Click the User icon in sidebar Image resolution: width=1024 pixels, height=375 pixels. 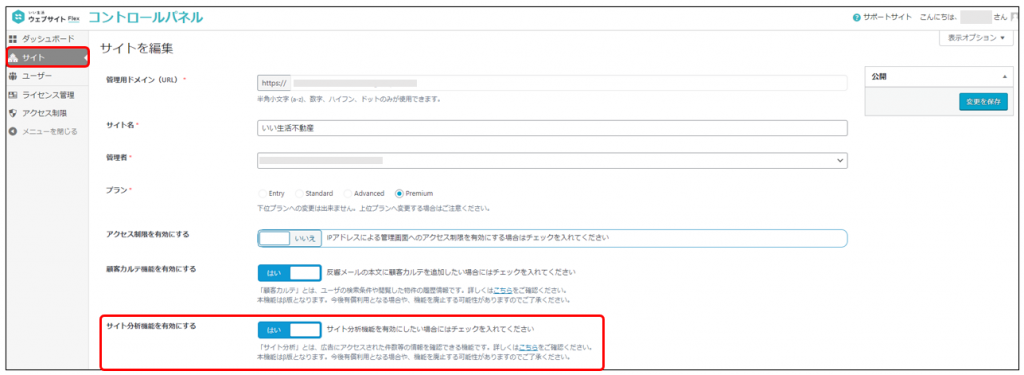click(x=12, y=76)
